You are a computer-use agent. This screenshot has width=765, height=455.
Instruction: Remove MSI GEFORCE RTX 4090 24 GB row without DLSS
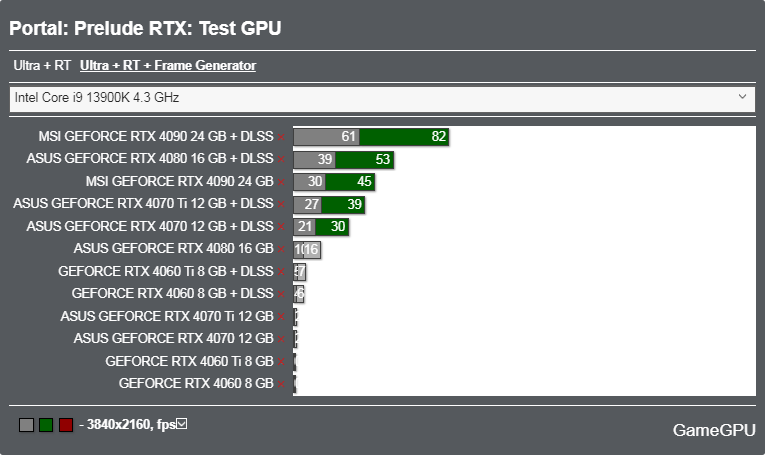281,182
